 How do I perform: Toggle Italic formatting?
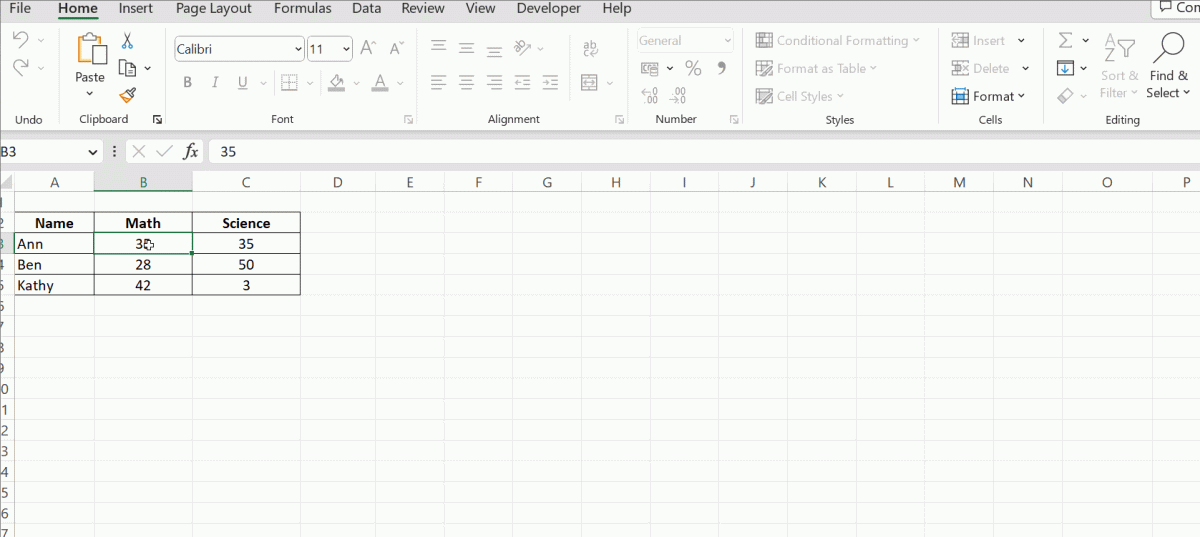pos(215,83)
